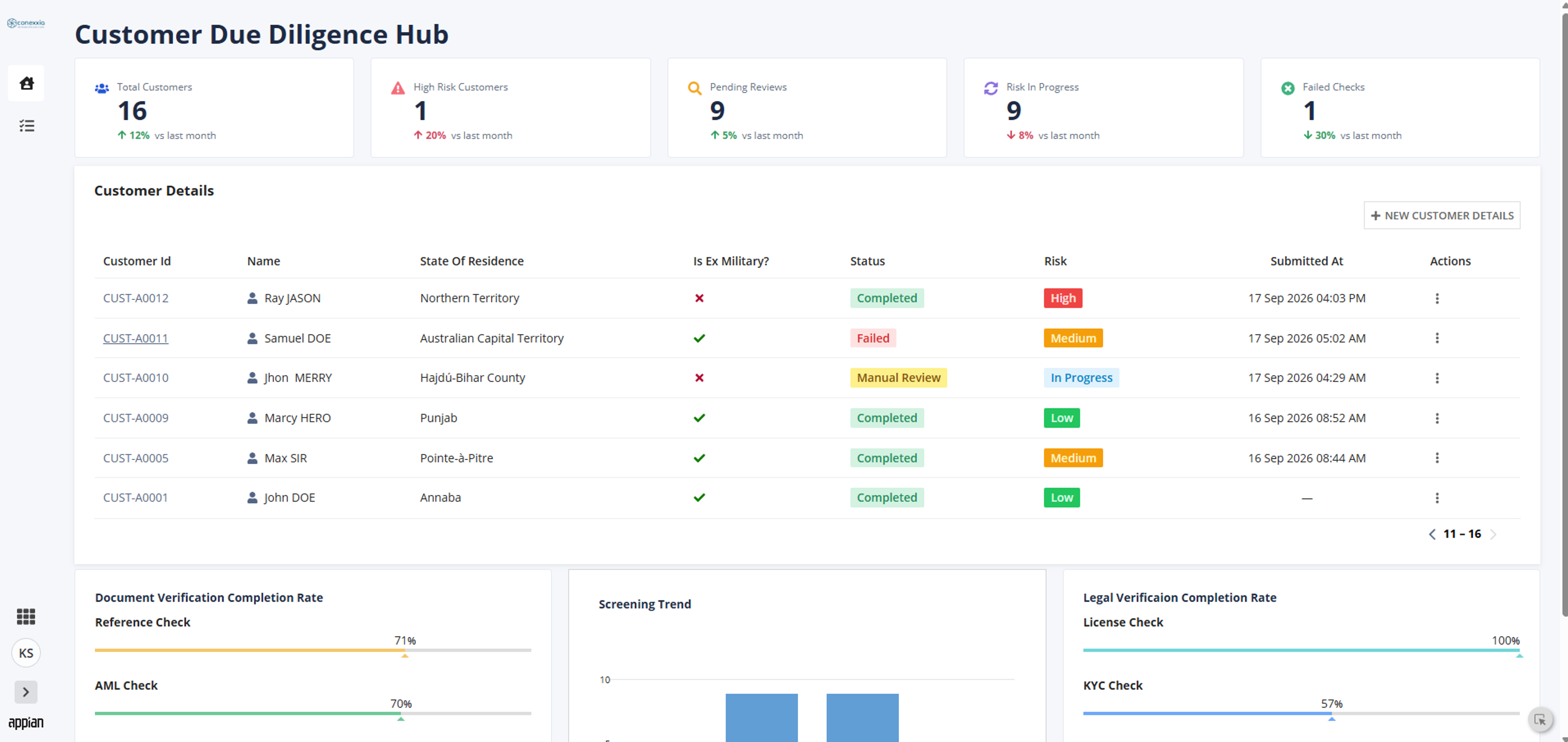1568x742 pixels.
Task: Expand the sidebar with the arrow button
Action: coord(26,691)
